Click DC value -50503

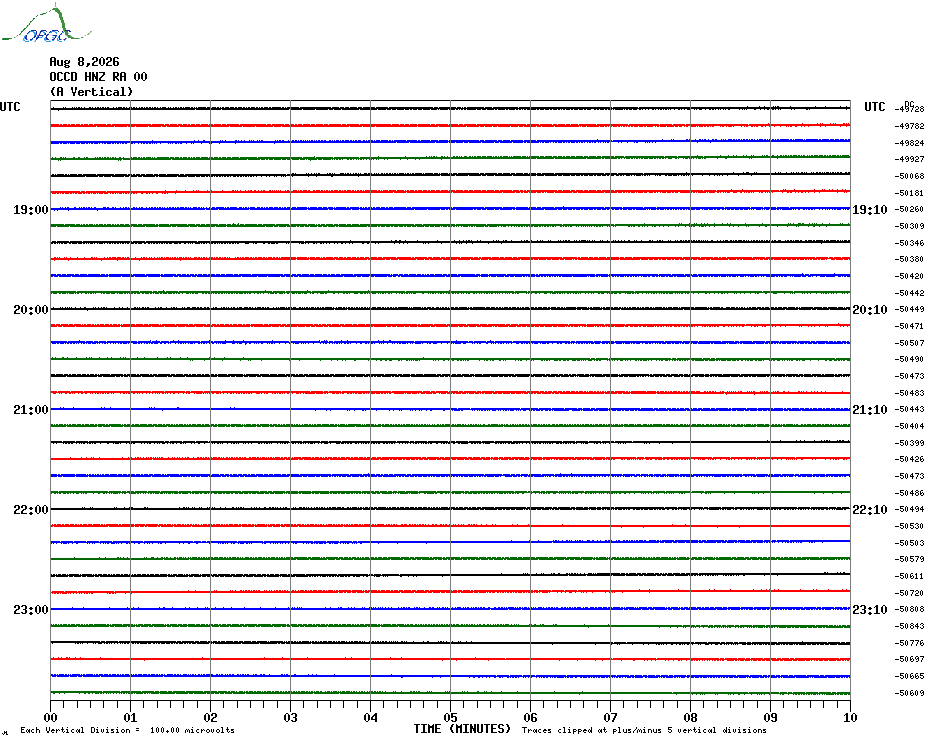[909, 543]
